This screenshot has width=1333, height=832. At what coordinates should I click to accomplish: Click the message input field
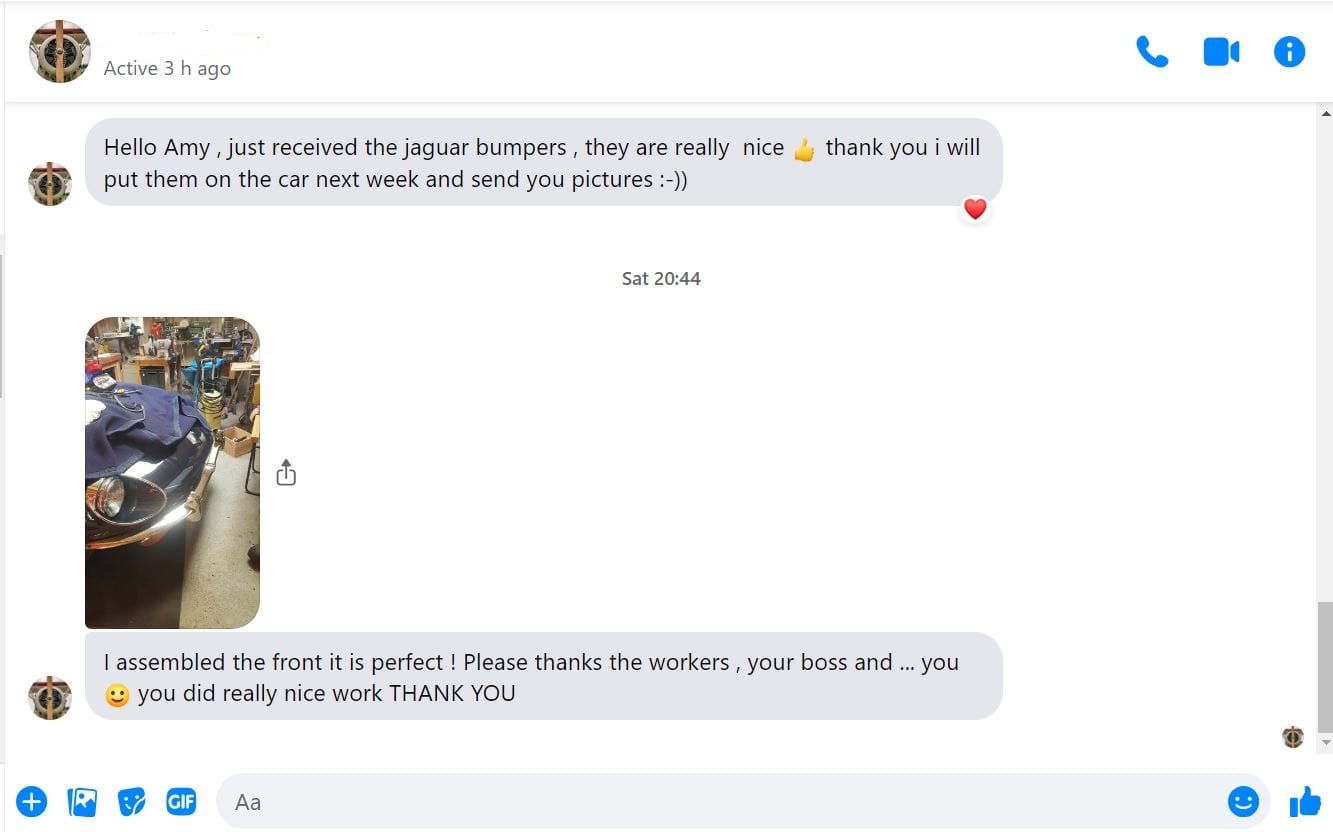[720, 801]
